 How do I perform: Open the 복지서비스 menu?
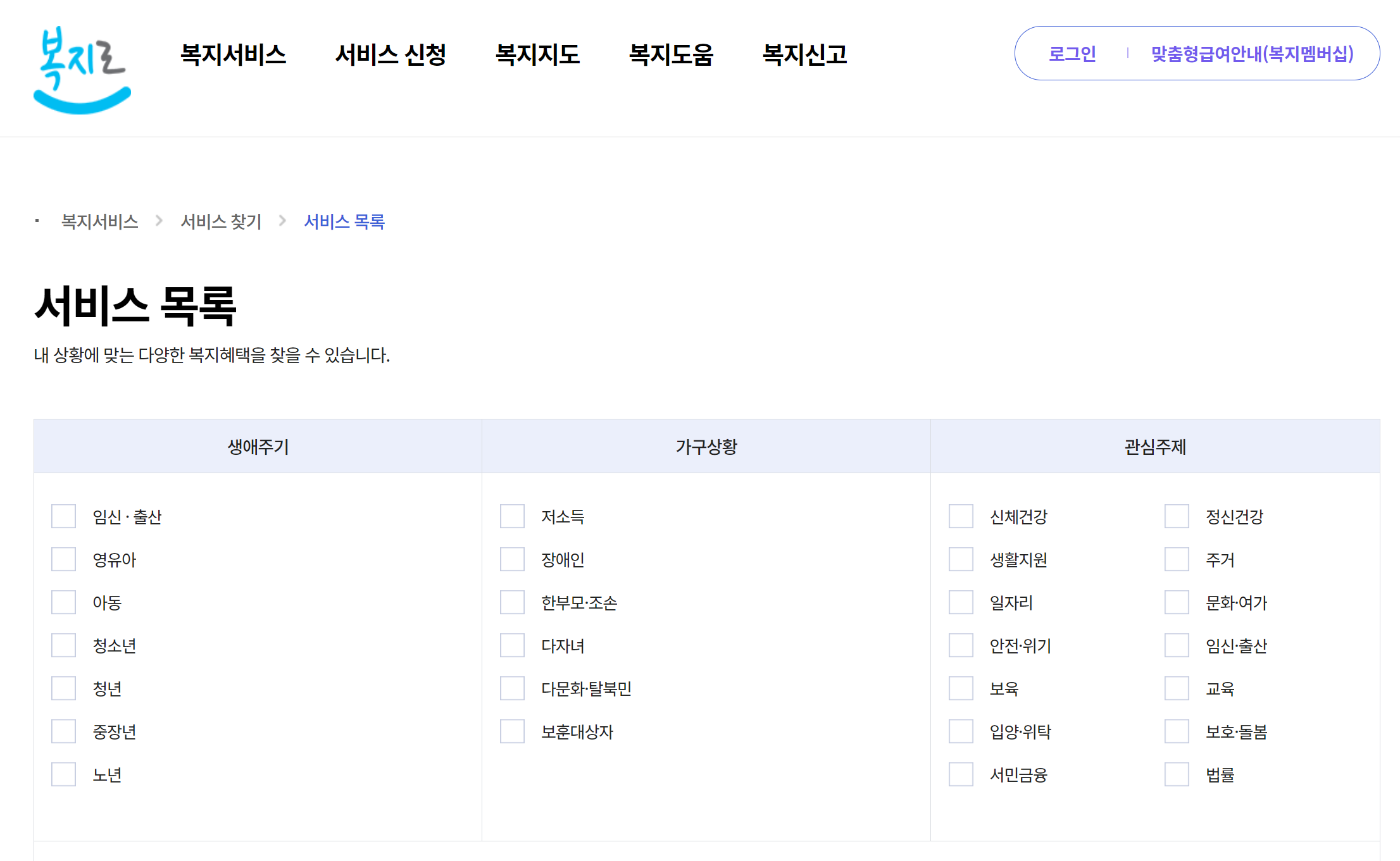(x=233, y=54)
